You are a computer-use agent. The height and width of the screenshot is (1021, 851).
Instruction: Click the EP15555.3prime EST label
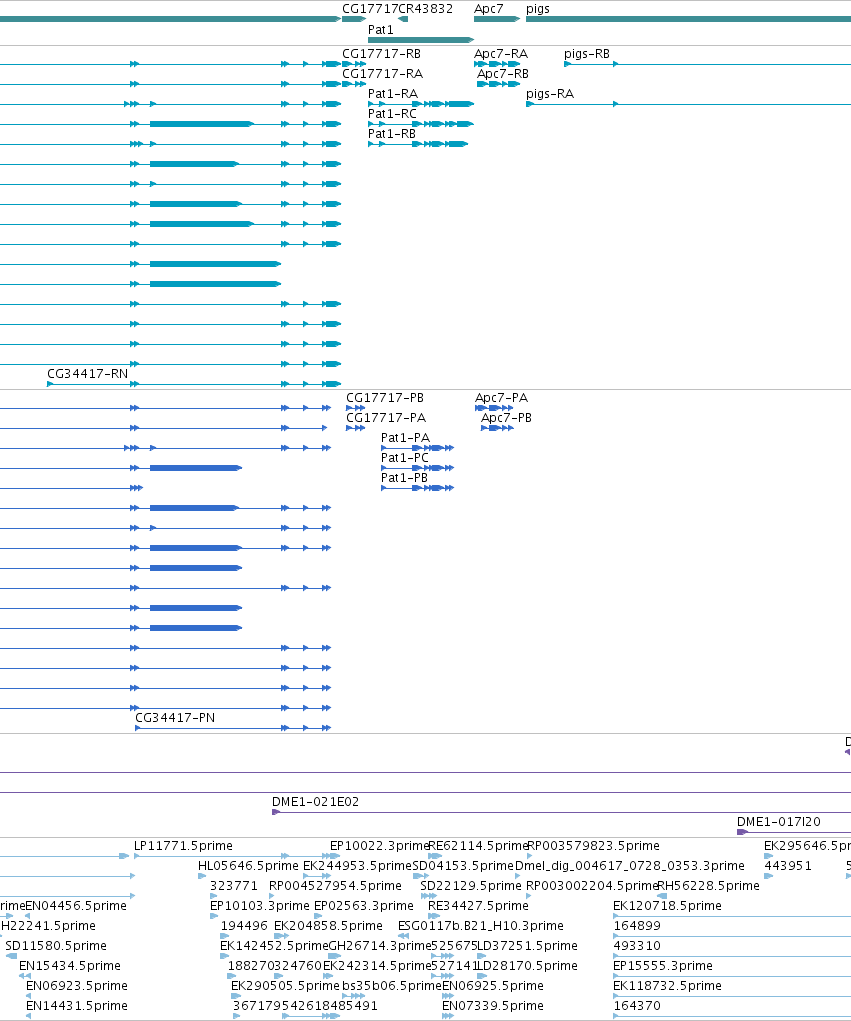663,966
